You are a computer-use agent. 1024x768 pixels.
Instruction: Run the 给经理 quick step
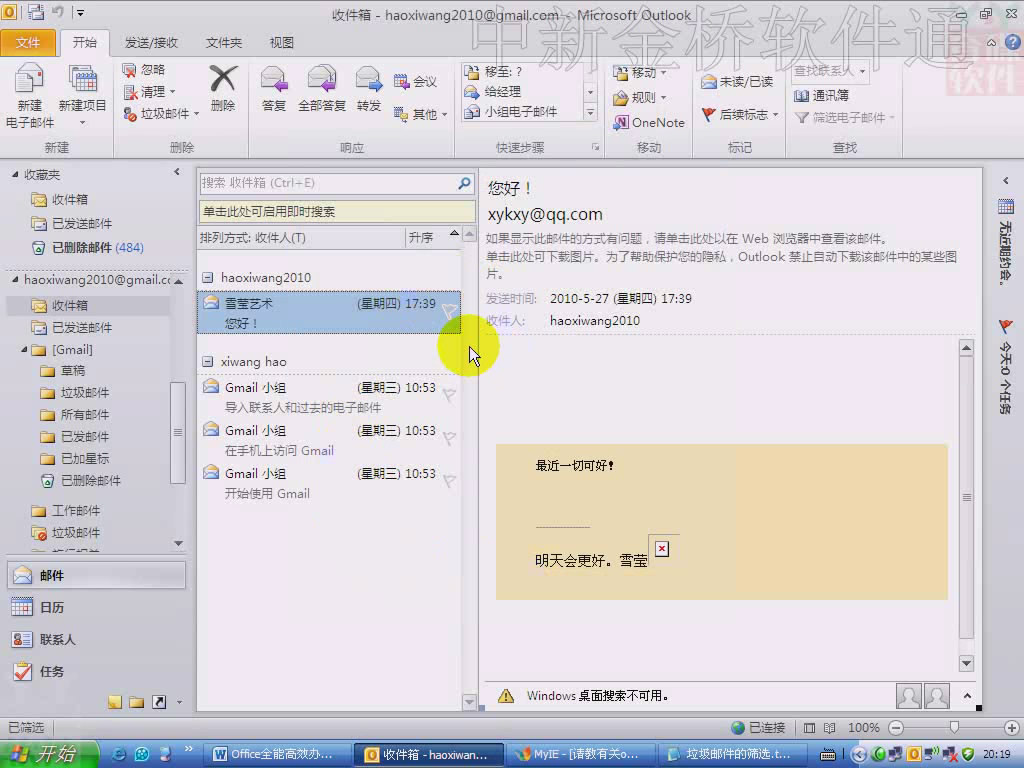pyautogui.click(x=493, y=91)
